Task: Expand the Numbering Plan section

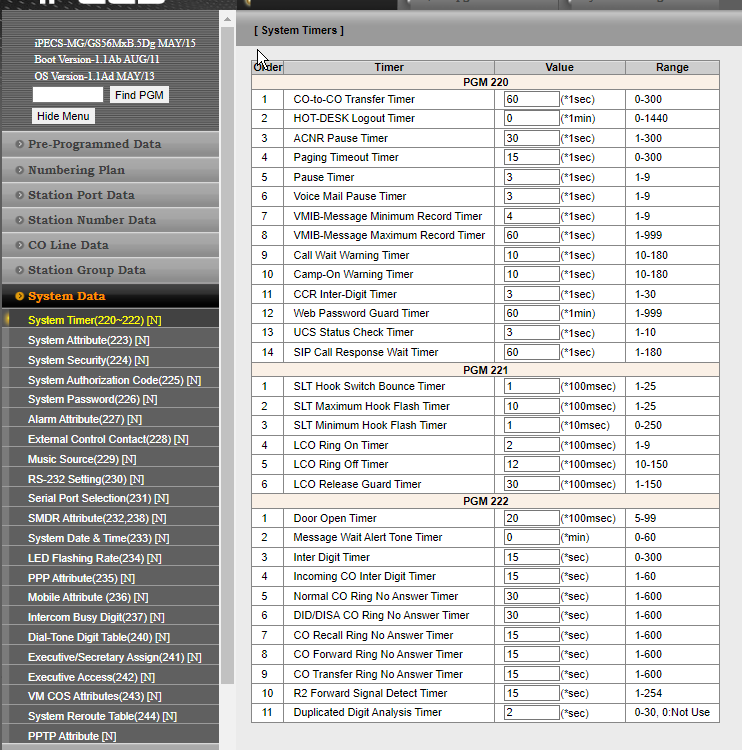Action: coord(76,170)
